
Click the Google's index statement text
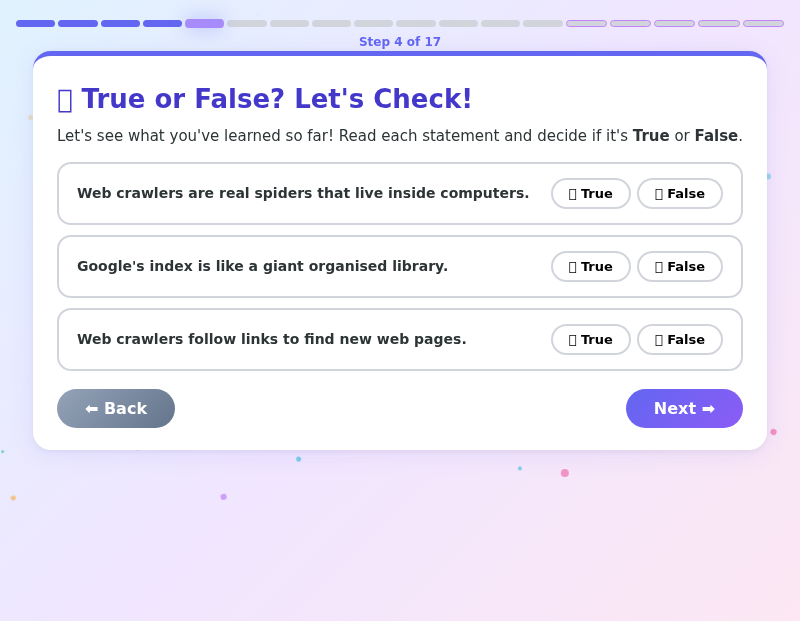coord(262,266)
